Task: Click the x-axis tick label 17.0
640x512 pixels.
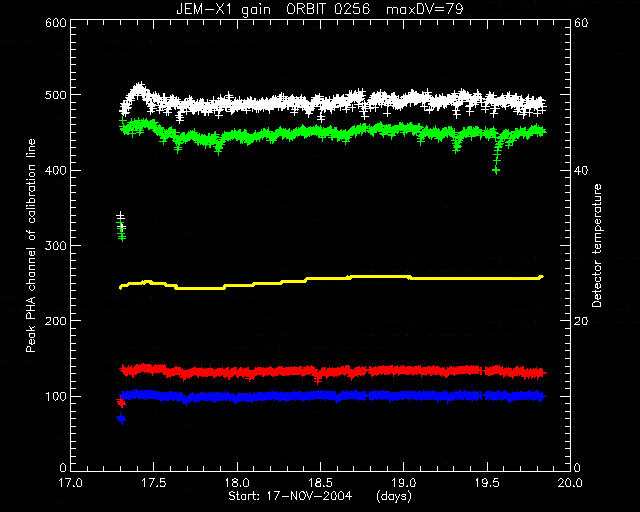Action: (71, 483)
